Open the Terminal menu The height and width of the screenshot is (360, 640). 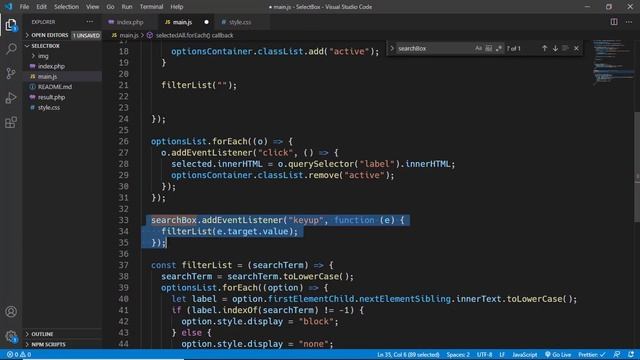click(151, 7)
